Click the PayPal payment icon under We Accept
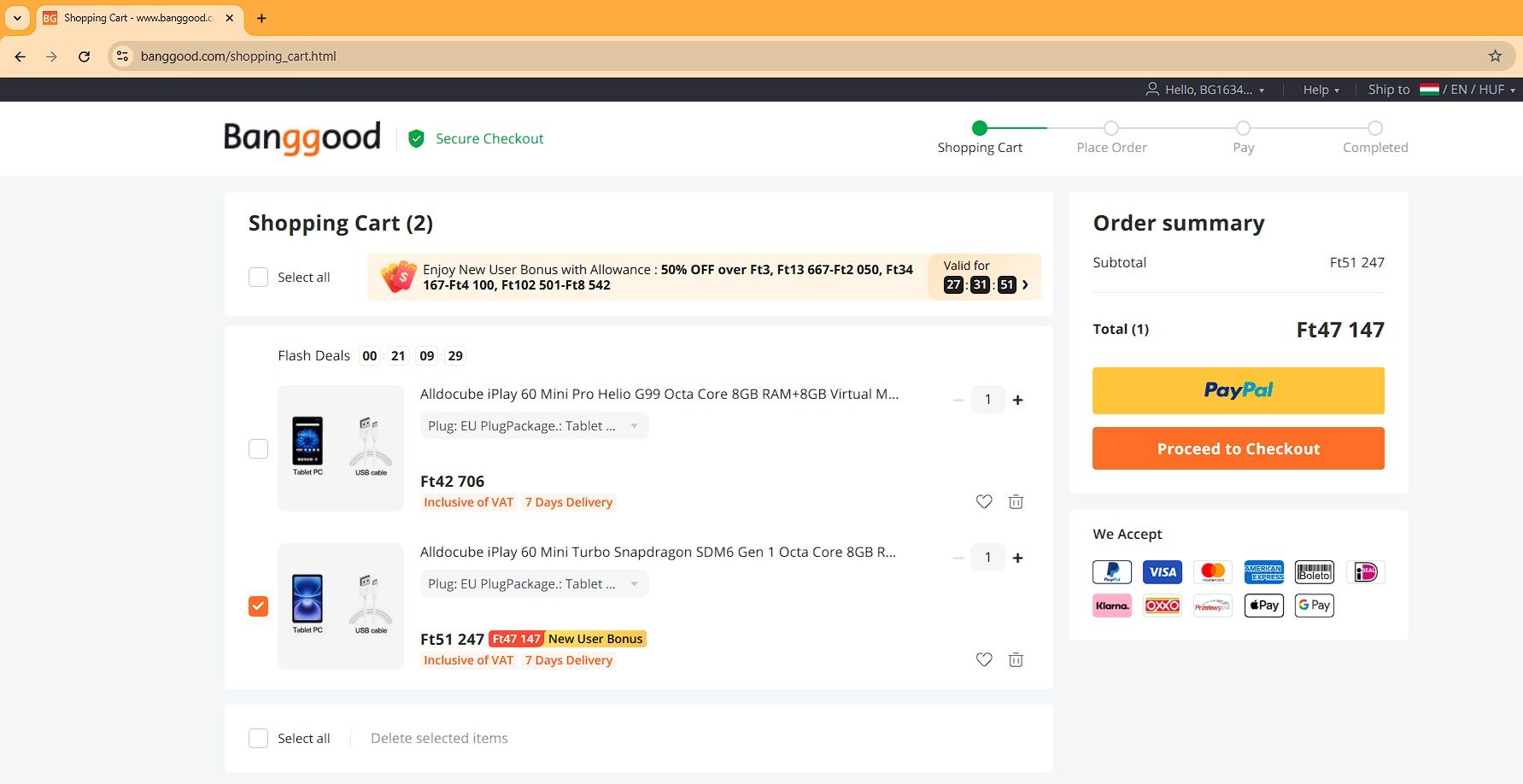Screen dimensions: 1523x784 tap(1112, 572)
